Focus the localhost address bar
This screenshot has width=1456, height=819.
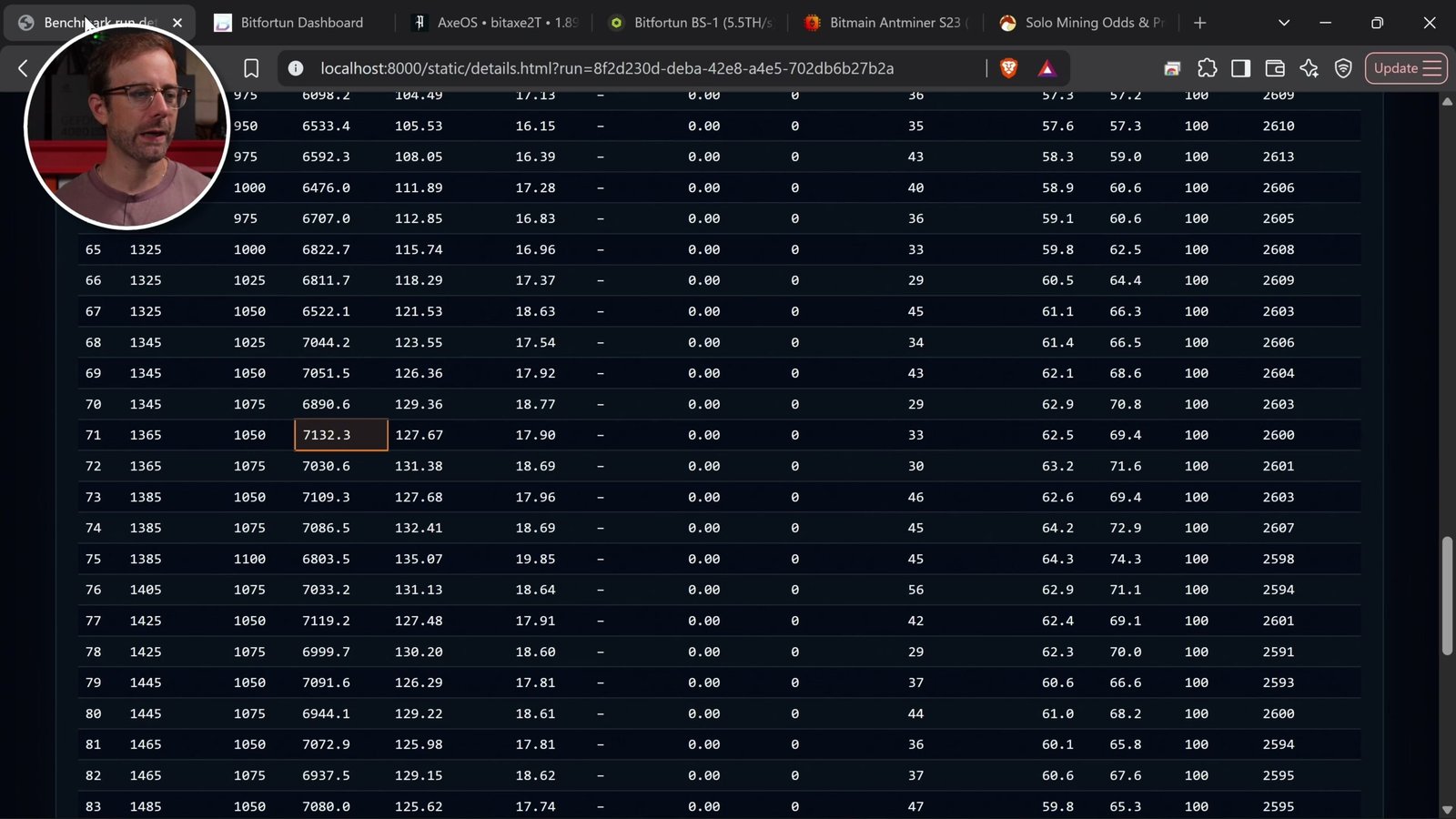point(607,68)
